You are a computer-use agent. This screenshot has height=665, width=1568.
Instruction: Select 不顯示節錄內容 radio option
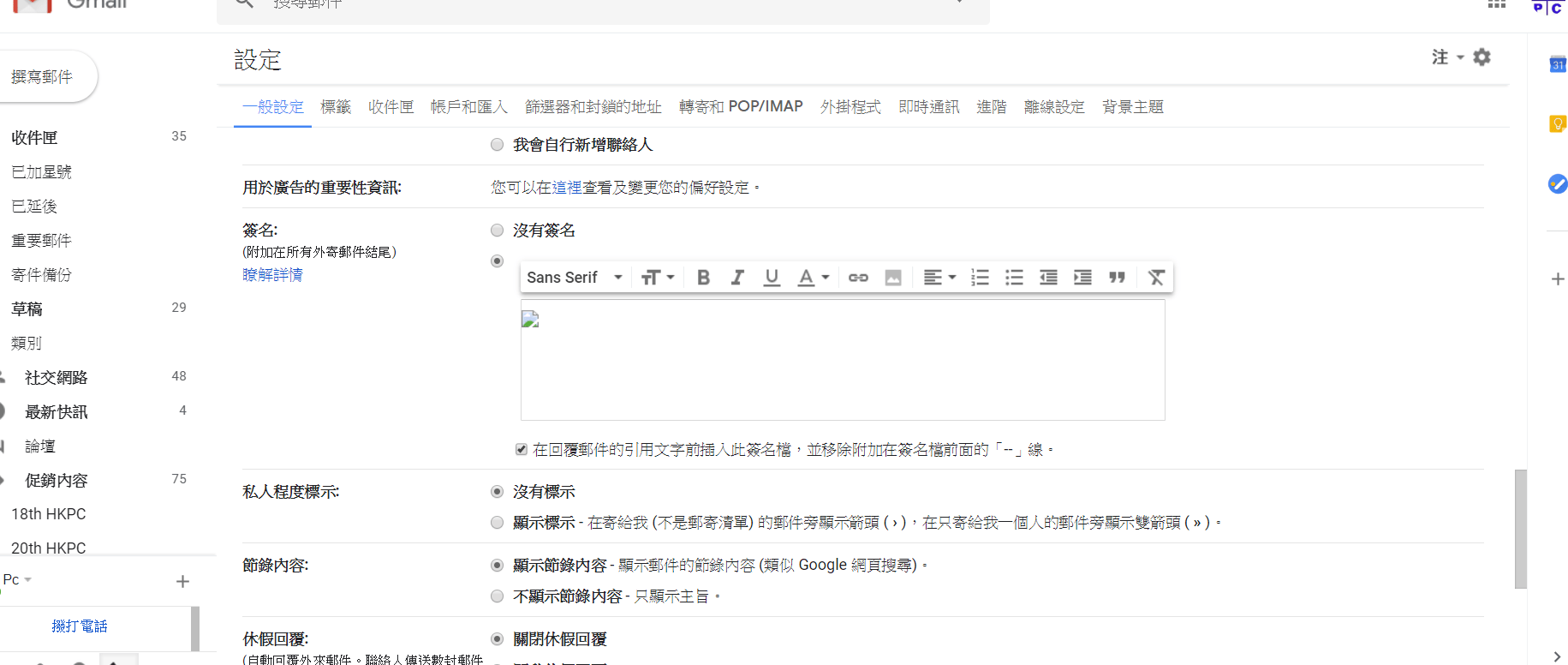pyautogui.click(x=497, y=596)
